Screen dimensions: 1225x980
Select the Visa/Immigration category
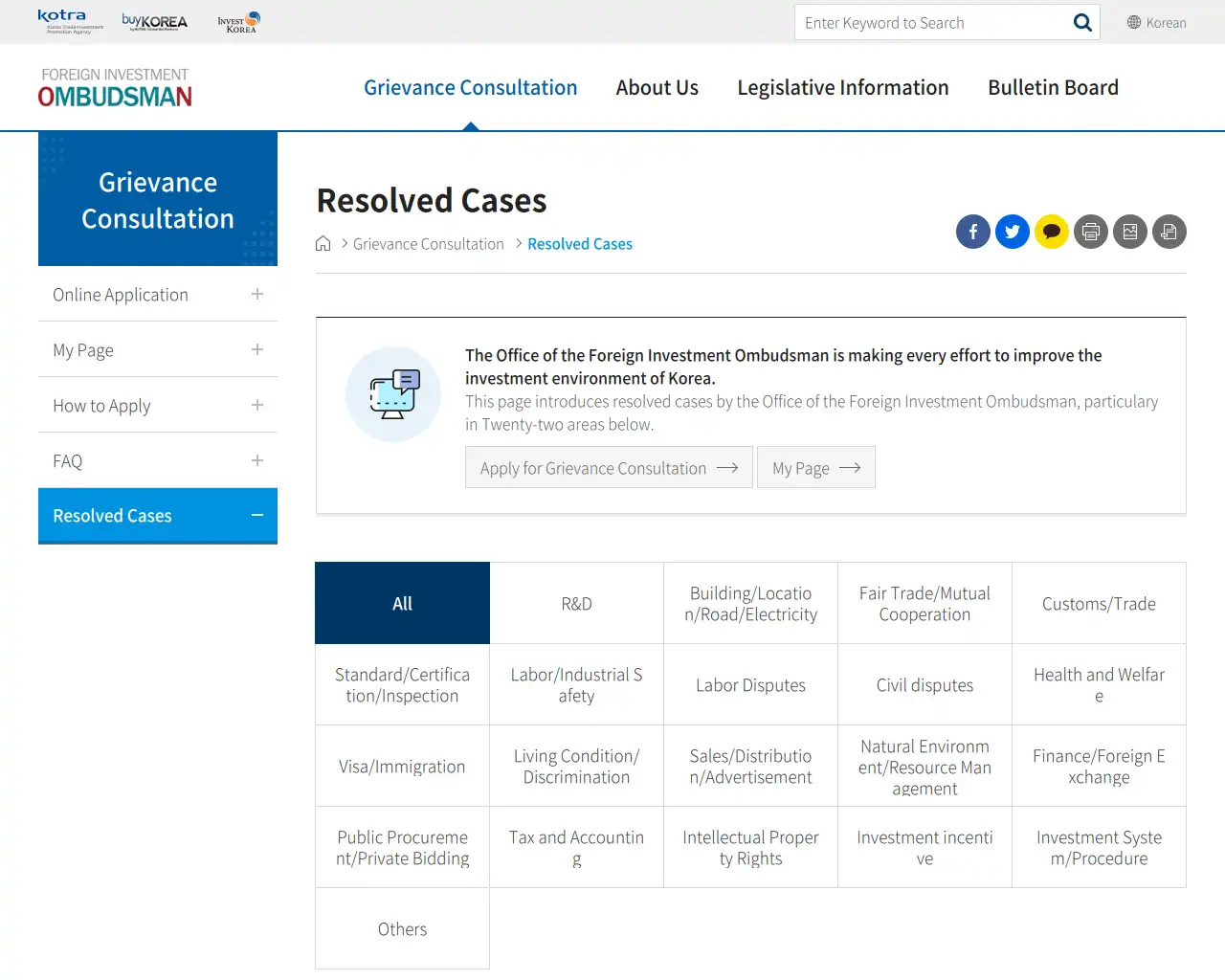402,767
